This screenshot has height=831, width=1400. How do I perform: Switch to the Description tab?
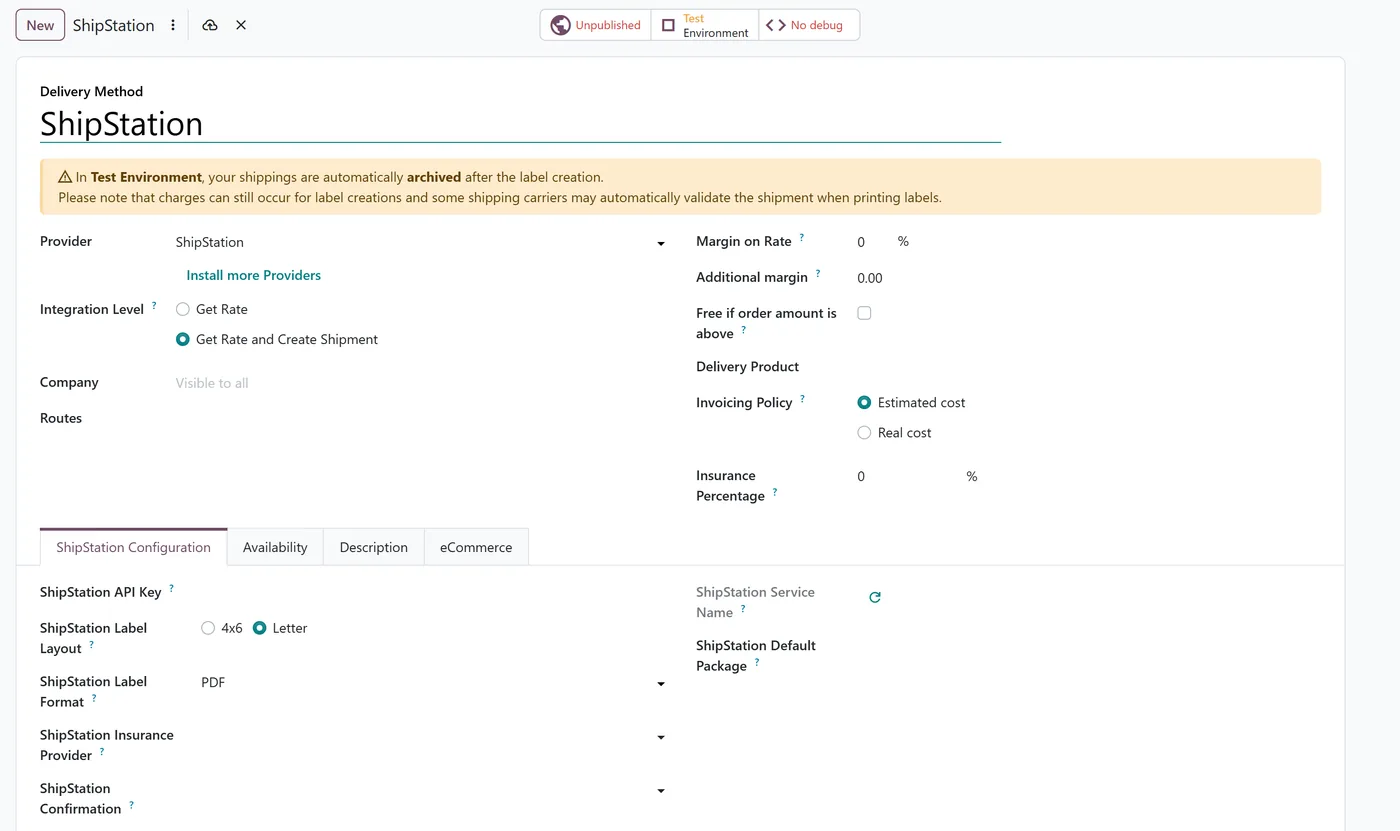point(374,547)
